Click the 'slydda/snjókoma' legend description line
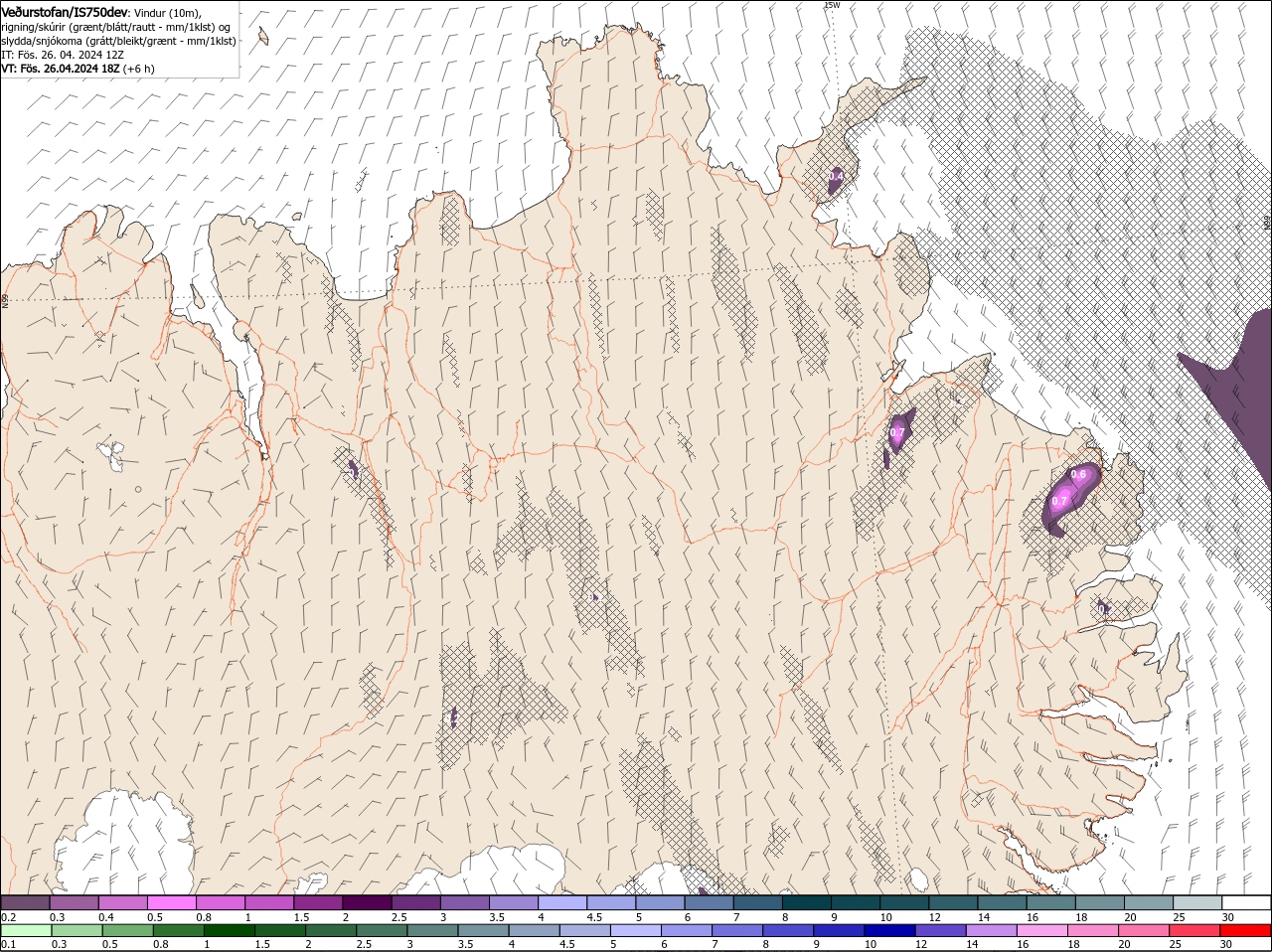 coord(118,40)
